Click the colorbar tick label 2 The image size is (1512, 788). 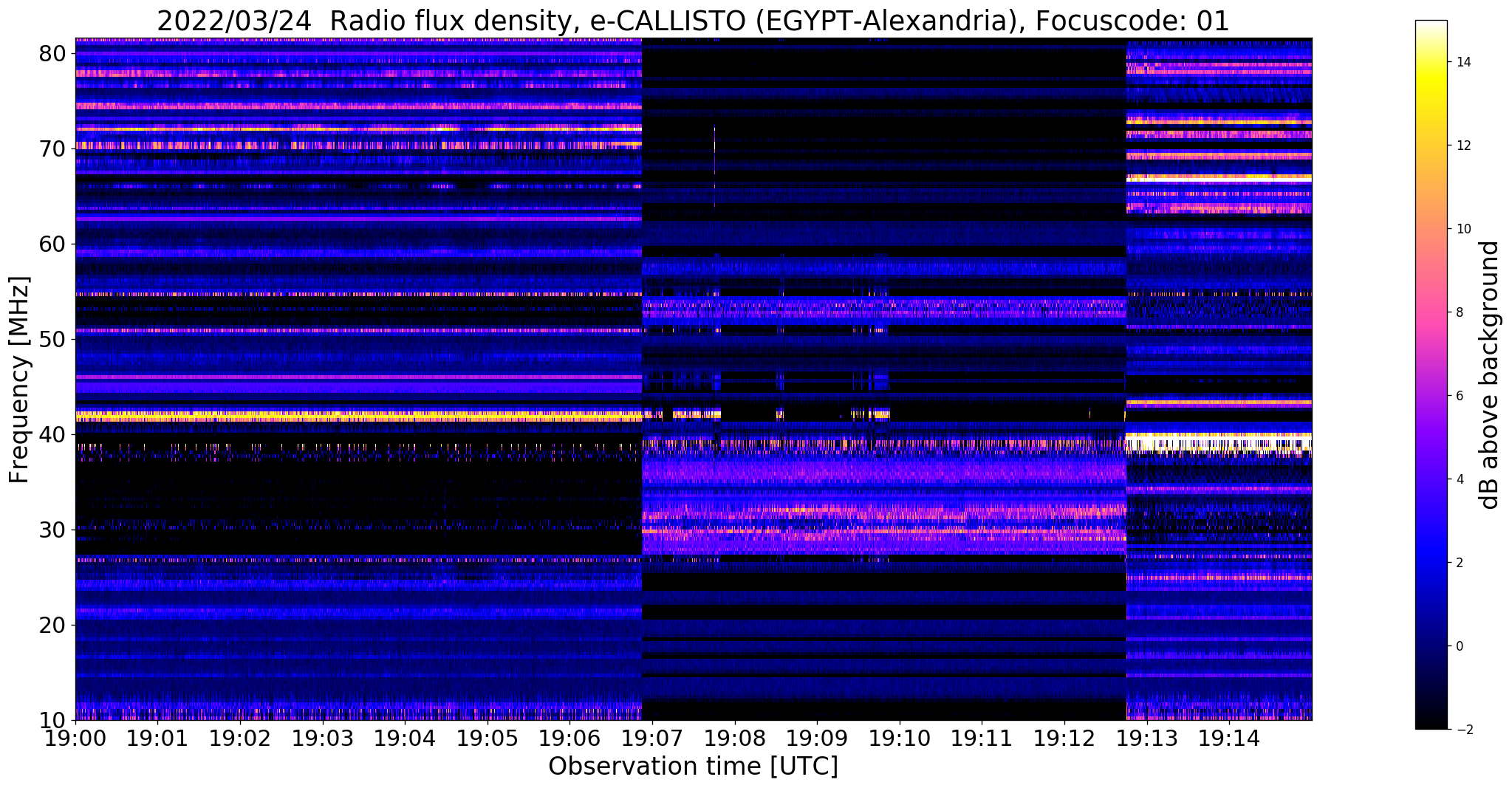[1460, 563]
